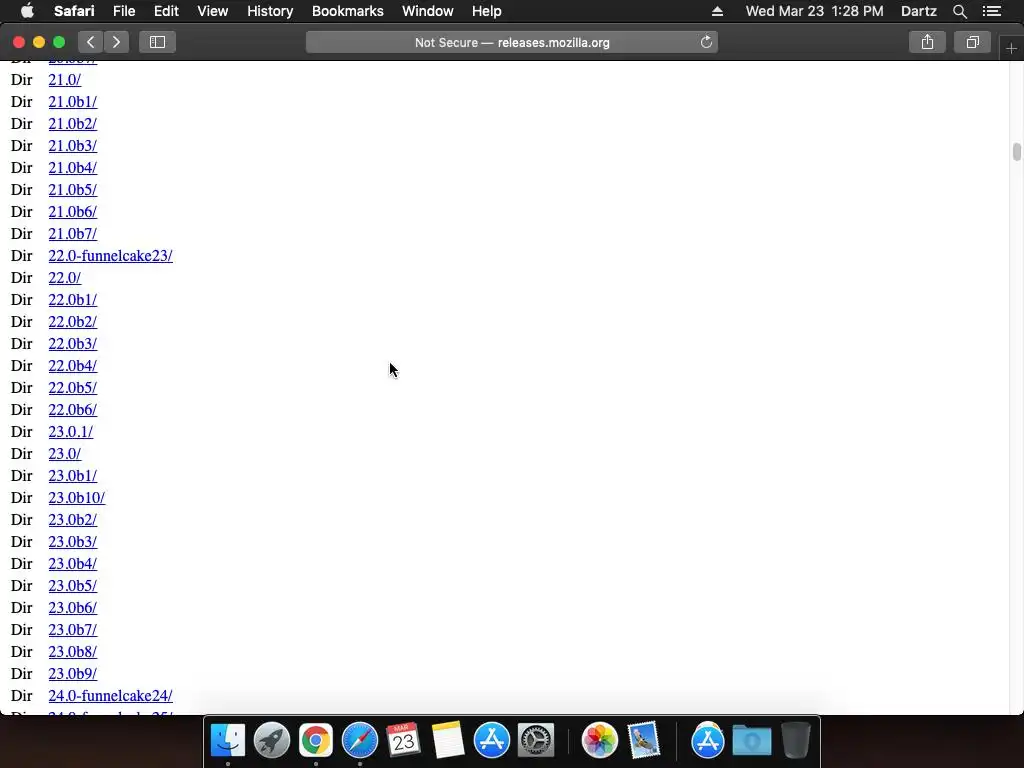Open the 21.0/ directory link
The width and height of the screenshot is (1024, 768).
click(65, 80)
